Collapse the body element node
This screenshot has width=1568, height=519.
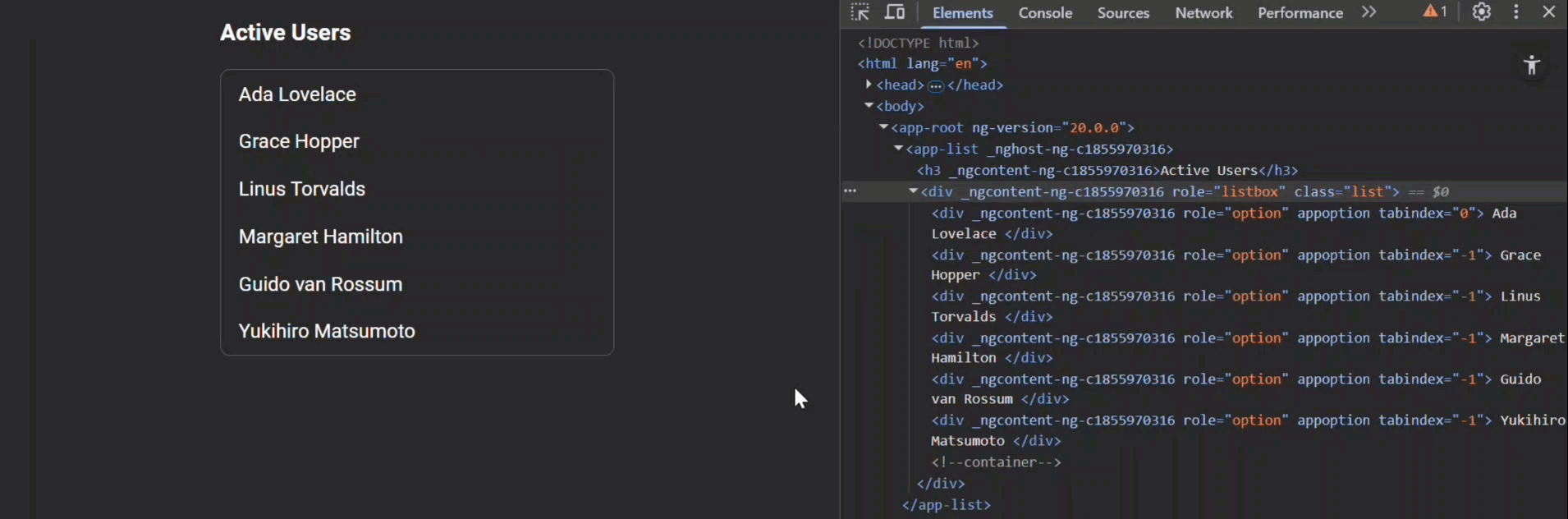tap(869, 106)
